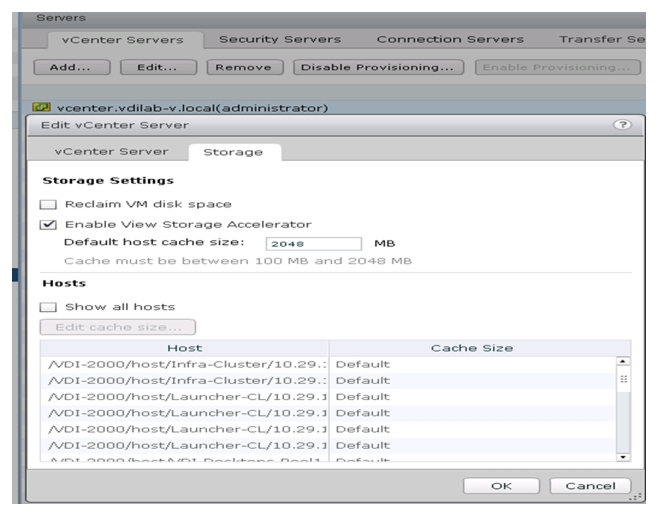Click Default cache size of fourth Launcher-CL row
659x517 pixels.
[x=363, y=446]
